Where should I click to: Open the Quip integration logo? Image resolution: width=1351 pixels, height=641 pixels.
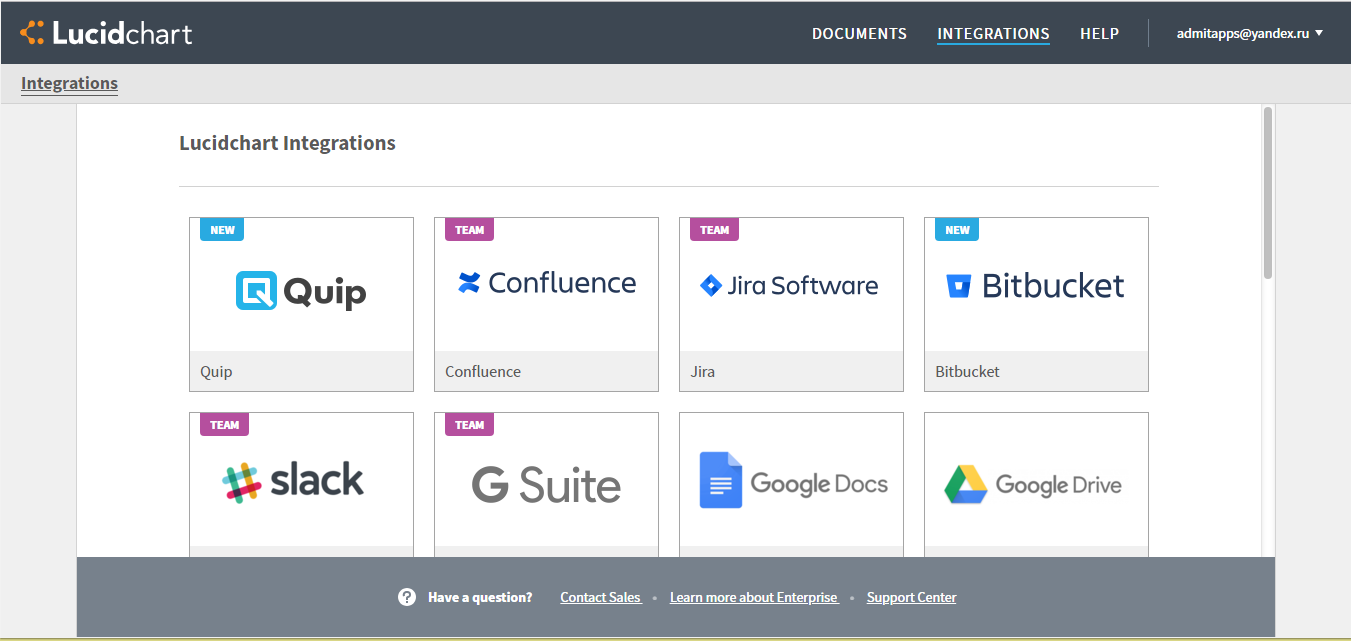pos(301,291)
